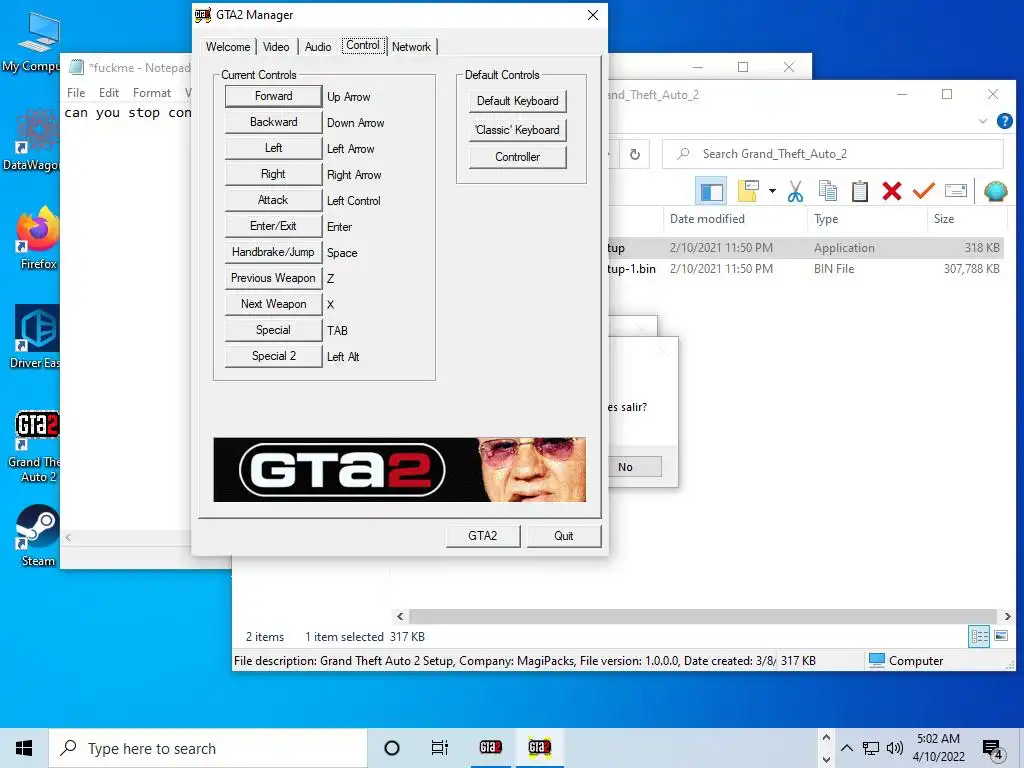Expand the Explorer ribbon chevron
Screen dimensions: 1024x768
point(983,121)
